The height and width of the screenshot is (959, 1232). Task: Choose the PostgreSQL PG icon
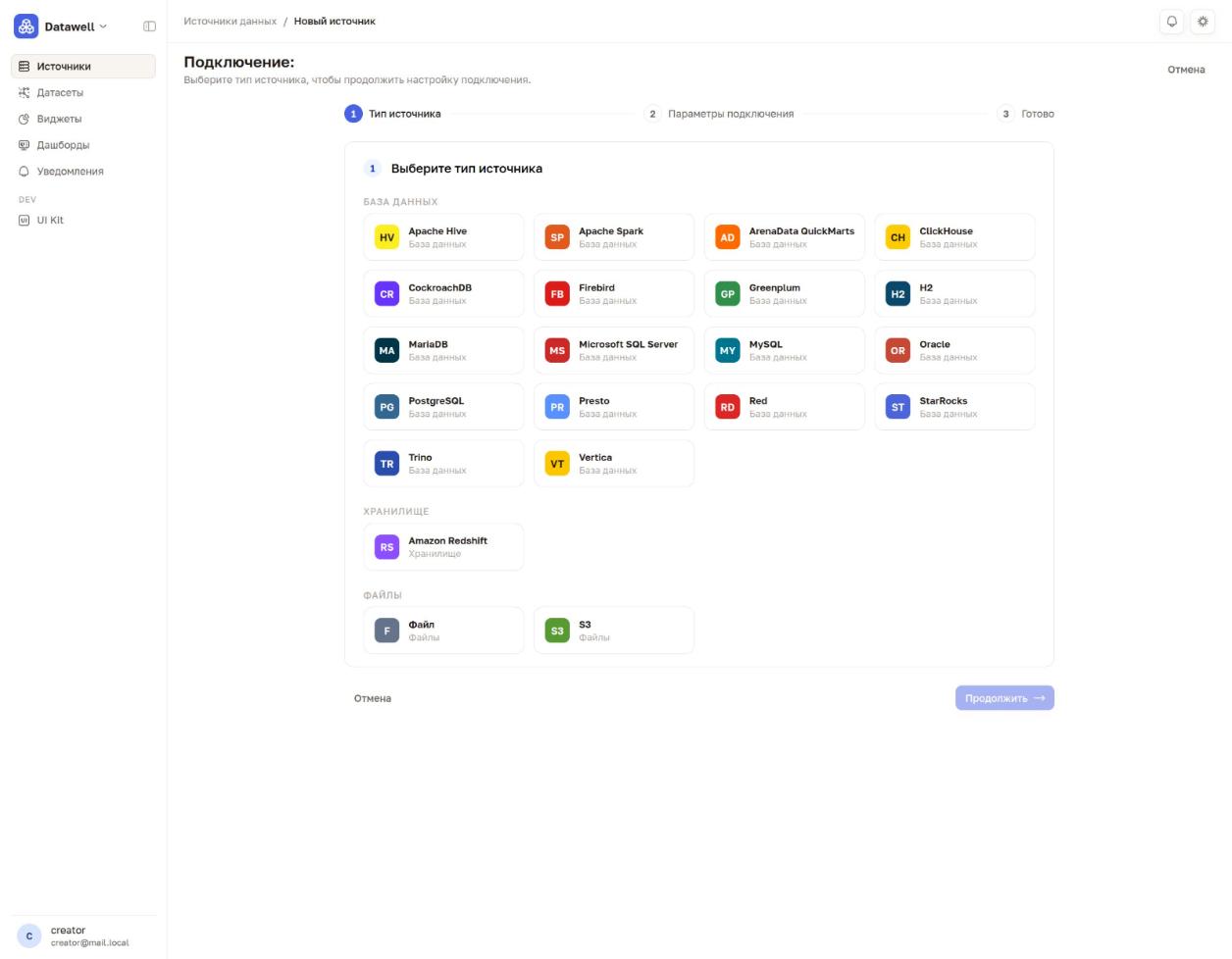387,407
